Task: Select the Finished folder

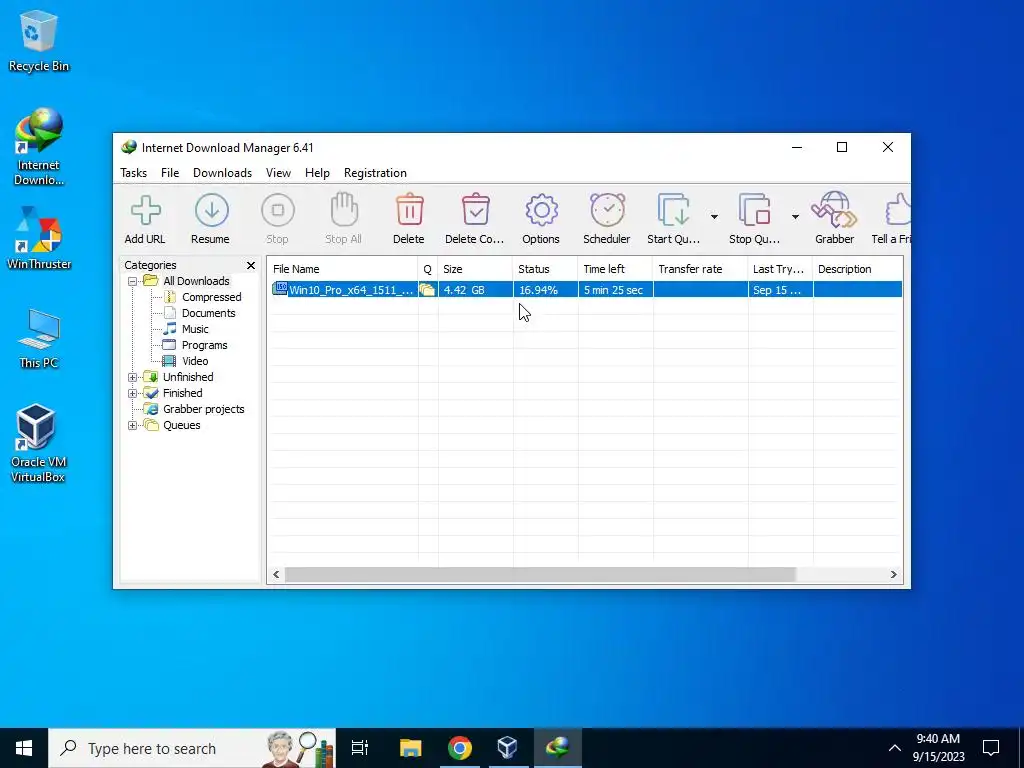Action: tap(182, 393)
